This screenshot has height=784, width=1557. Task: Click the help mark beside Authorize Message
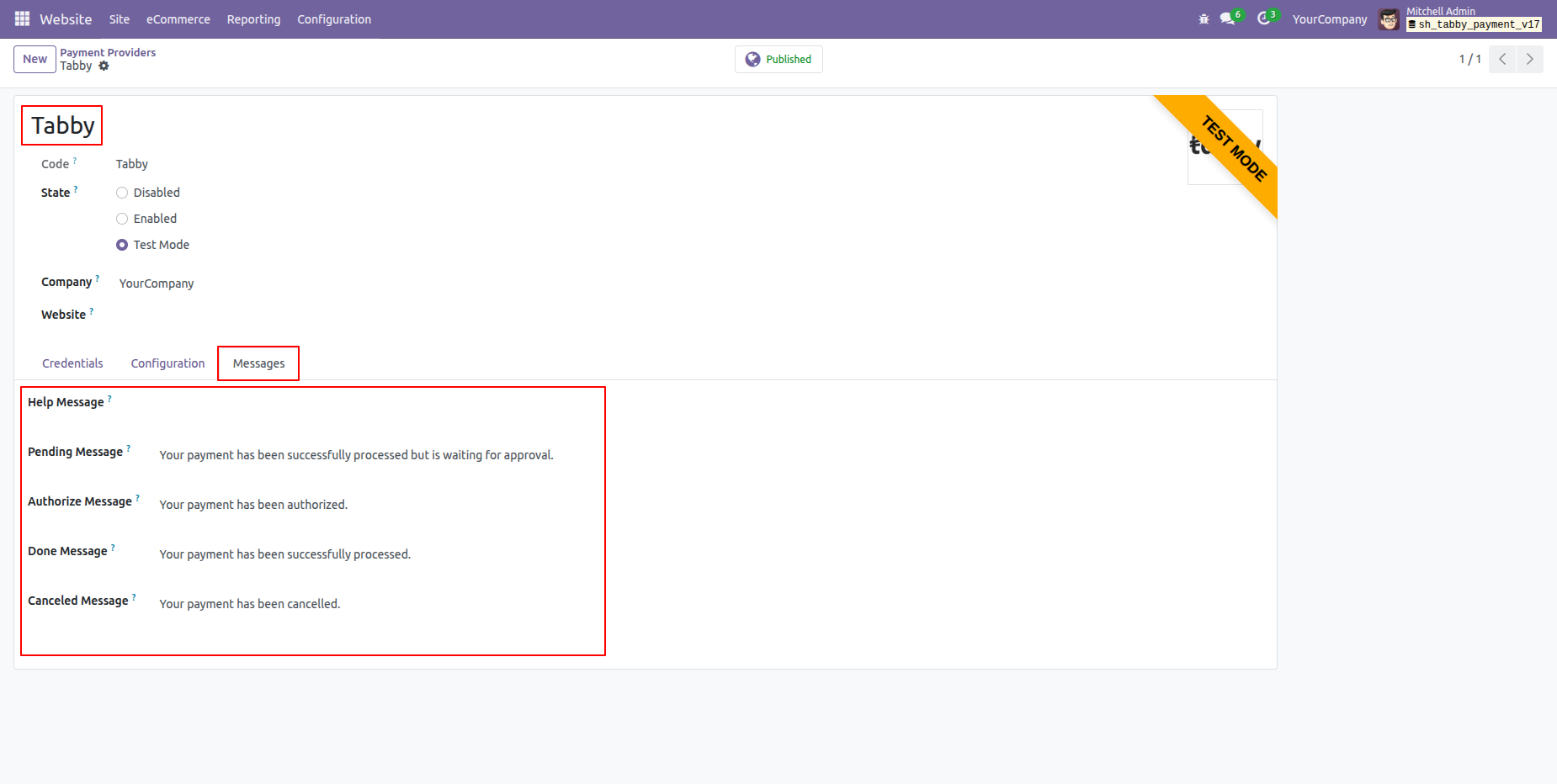coord(138,498)
